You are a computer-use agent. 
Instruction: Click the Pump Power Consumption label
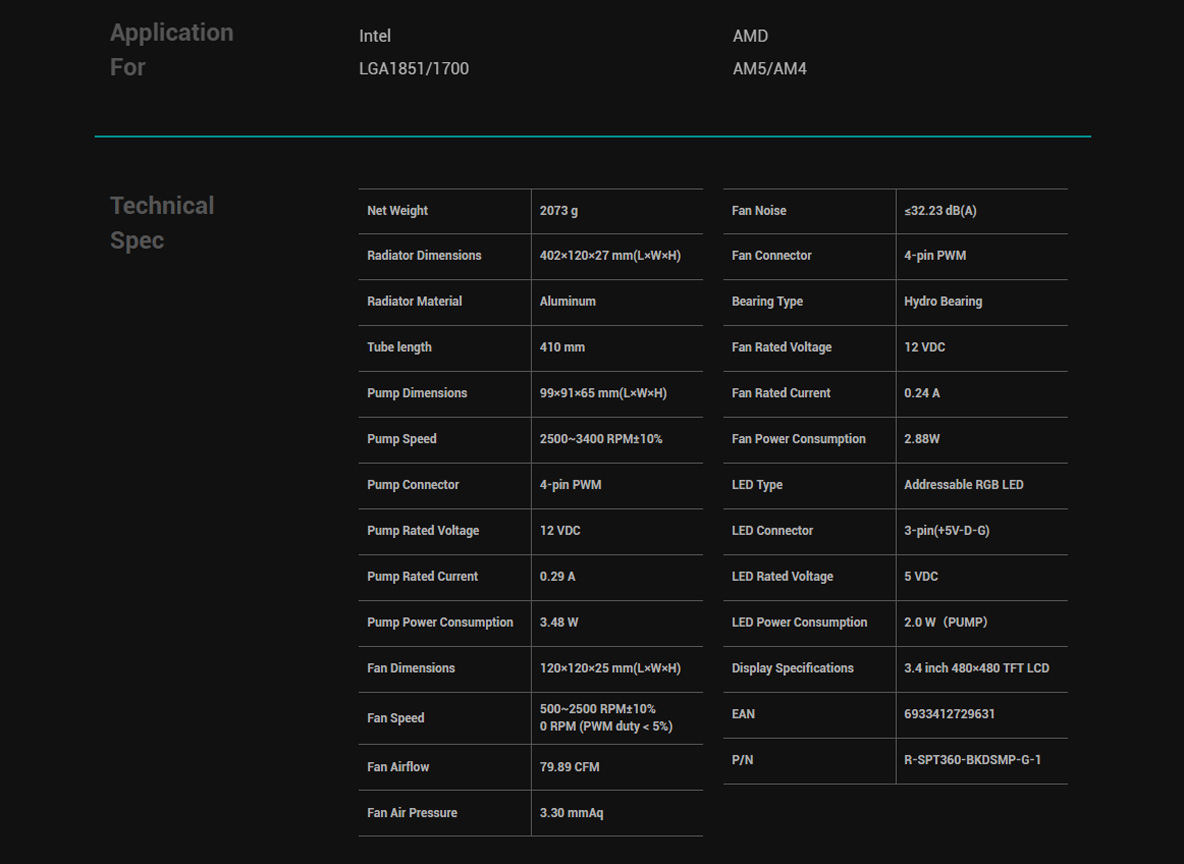(440, 622)
